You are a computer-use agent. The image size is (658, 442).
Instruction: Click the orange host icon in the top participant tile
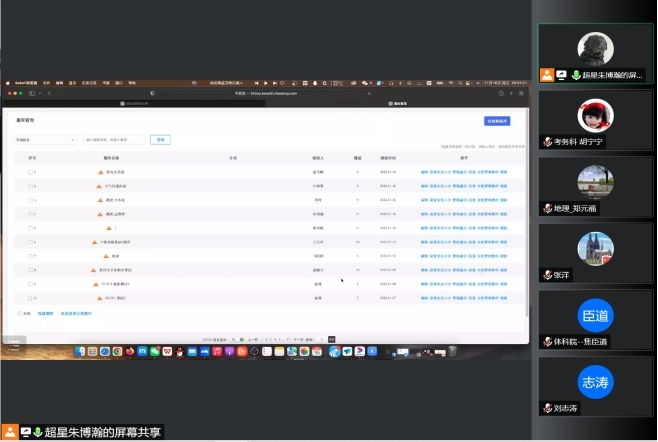coord(547,75)
